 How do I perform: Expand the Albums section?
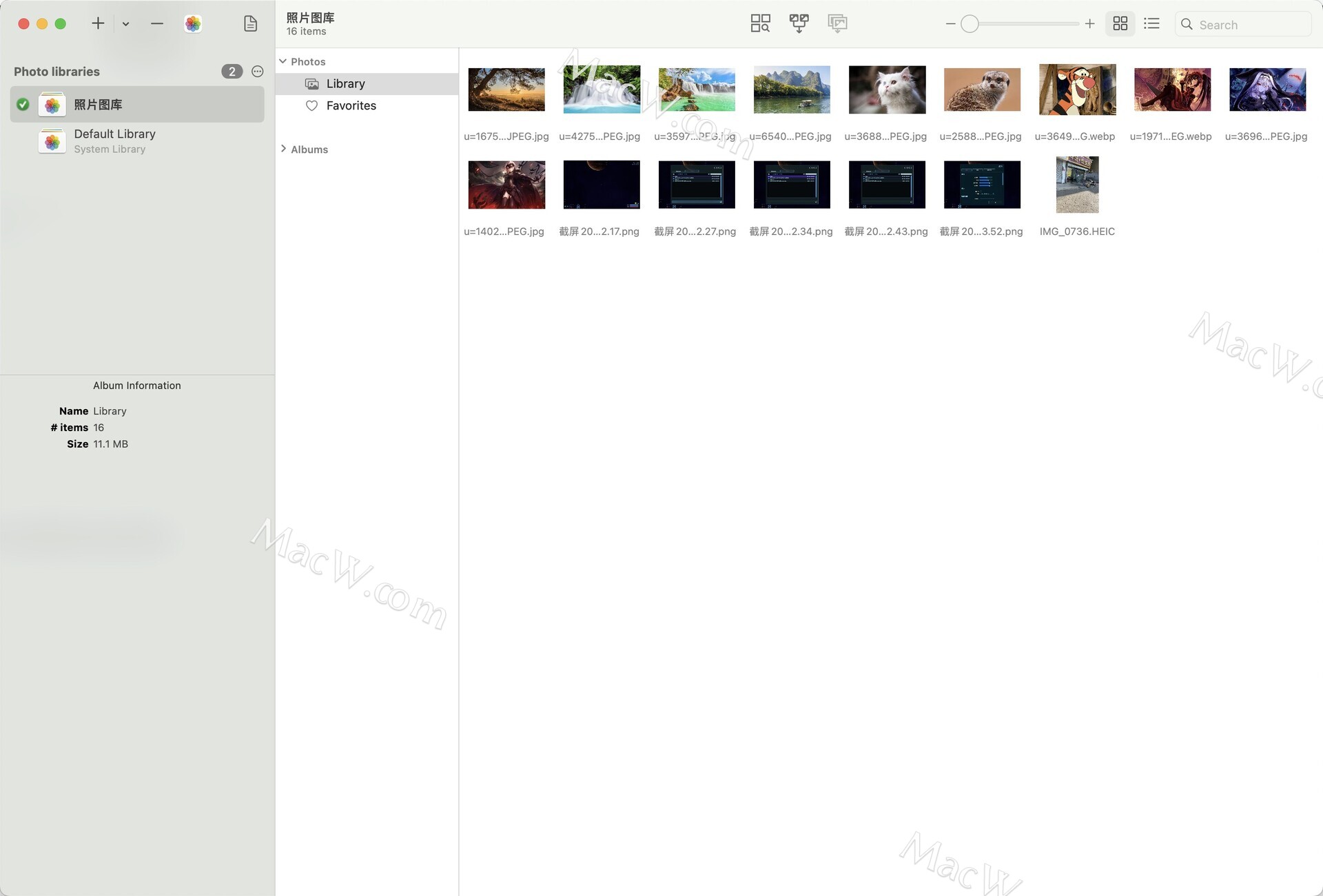pyautogui.click(x=283, y=149)
